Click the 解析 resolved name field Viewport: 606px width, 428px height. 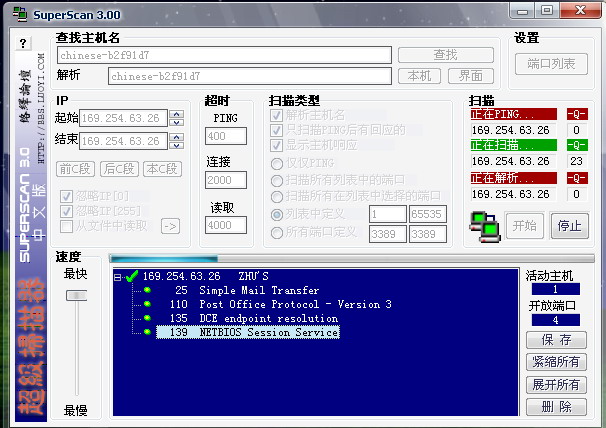(250, 76)
